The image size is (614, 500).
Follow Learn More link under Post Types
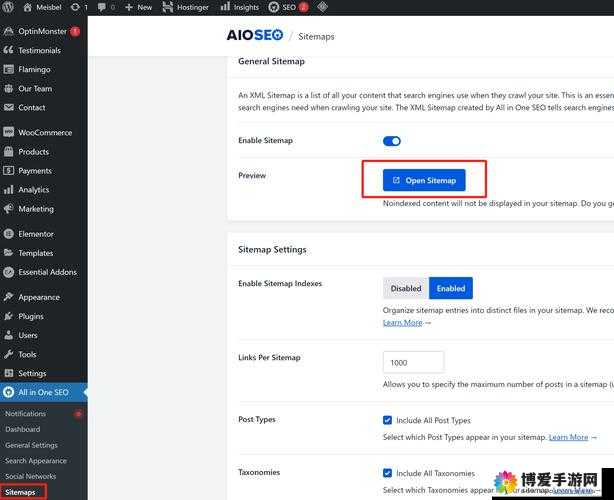(x=568, y=437)
